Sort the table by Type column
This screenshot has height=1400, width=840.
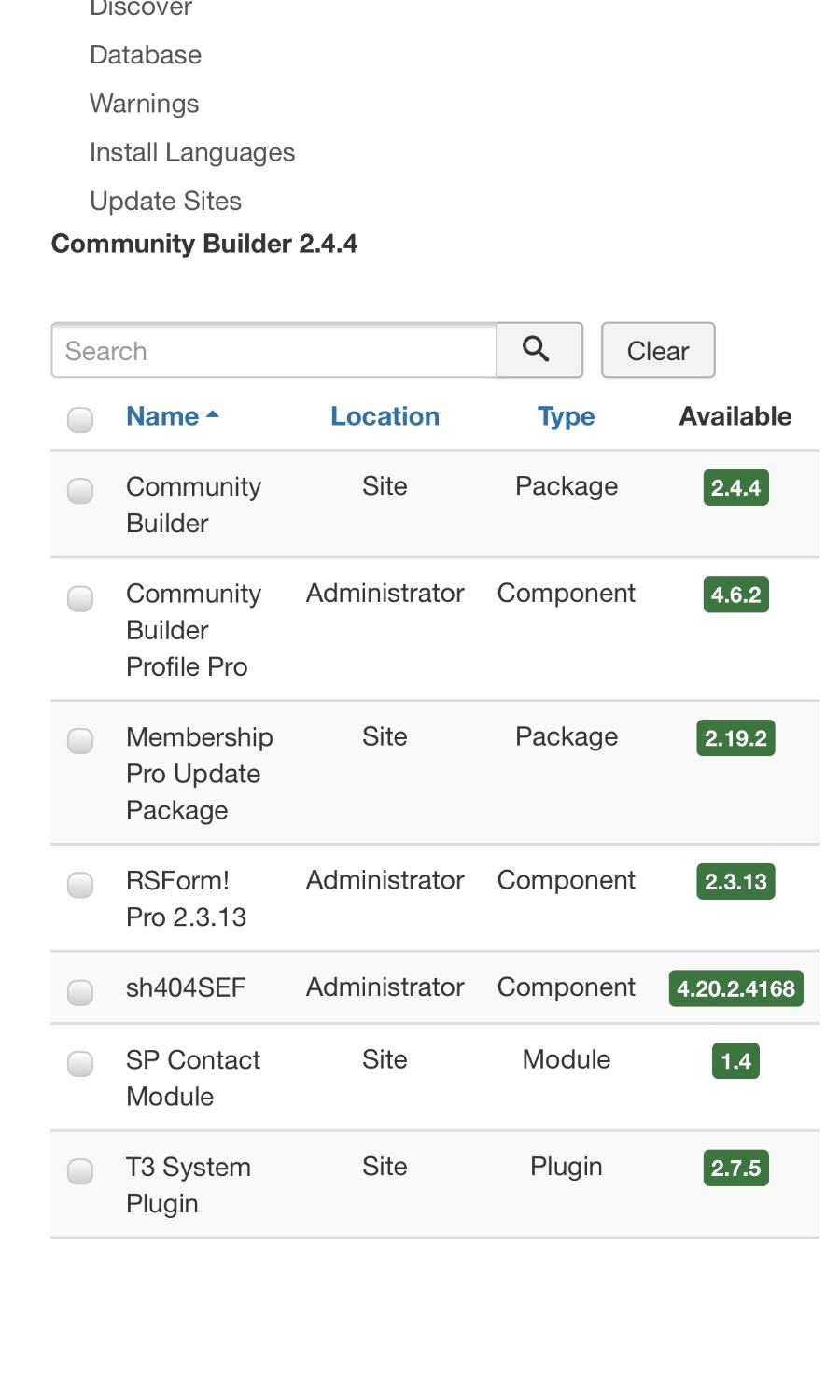click(566, 416)
